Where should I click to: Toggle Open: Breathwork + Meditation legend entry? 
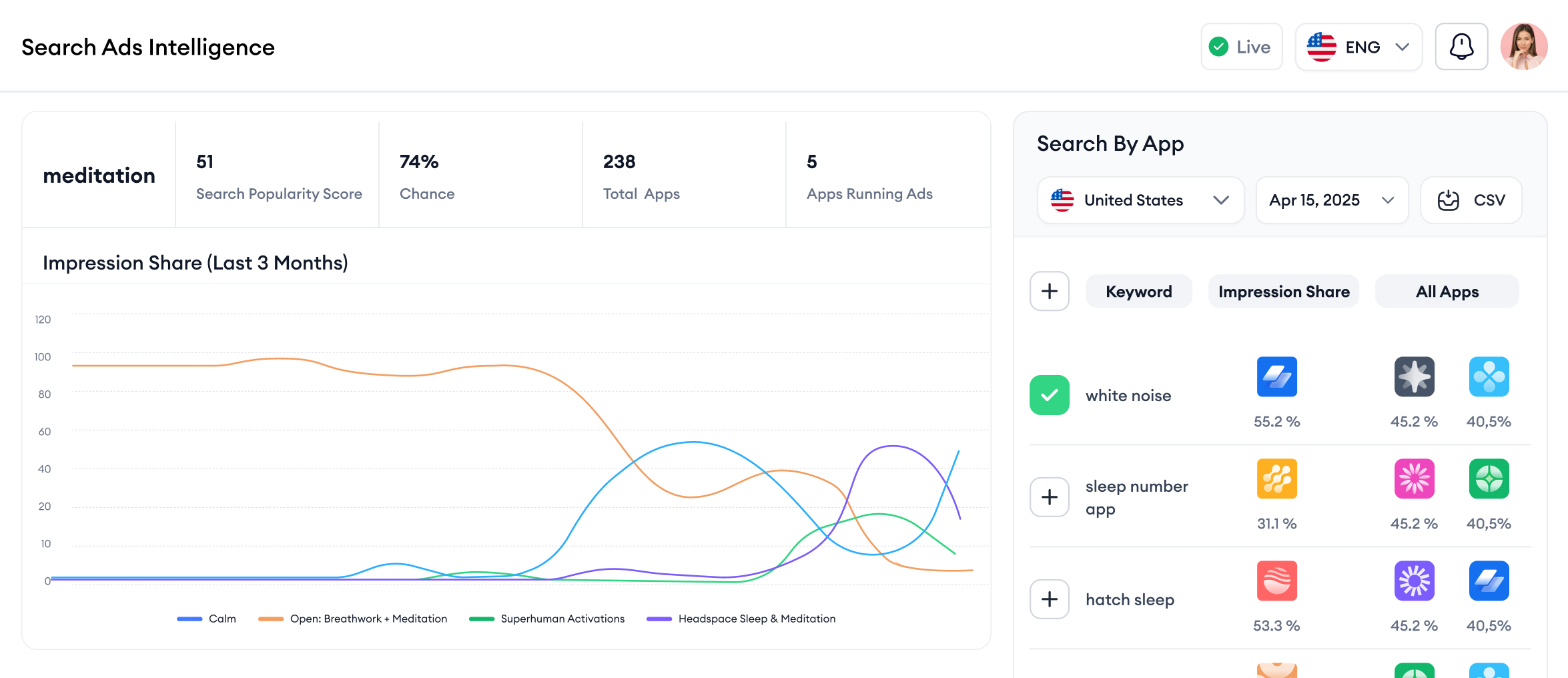click(x=353, y=619)
